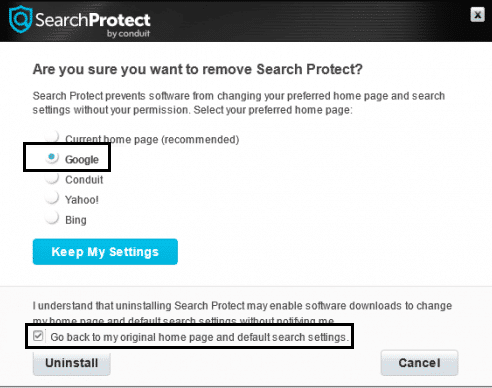
Task: Pick the Yahoo! radio button
Action: [52, 197]
